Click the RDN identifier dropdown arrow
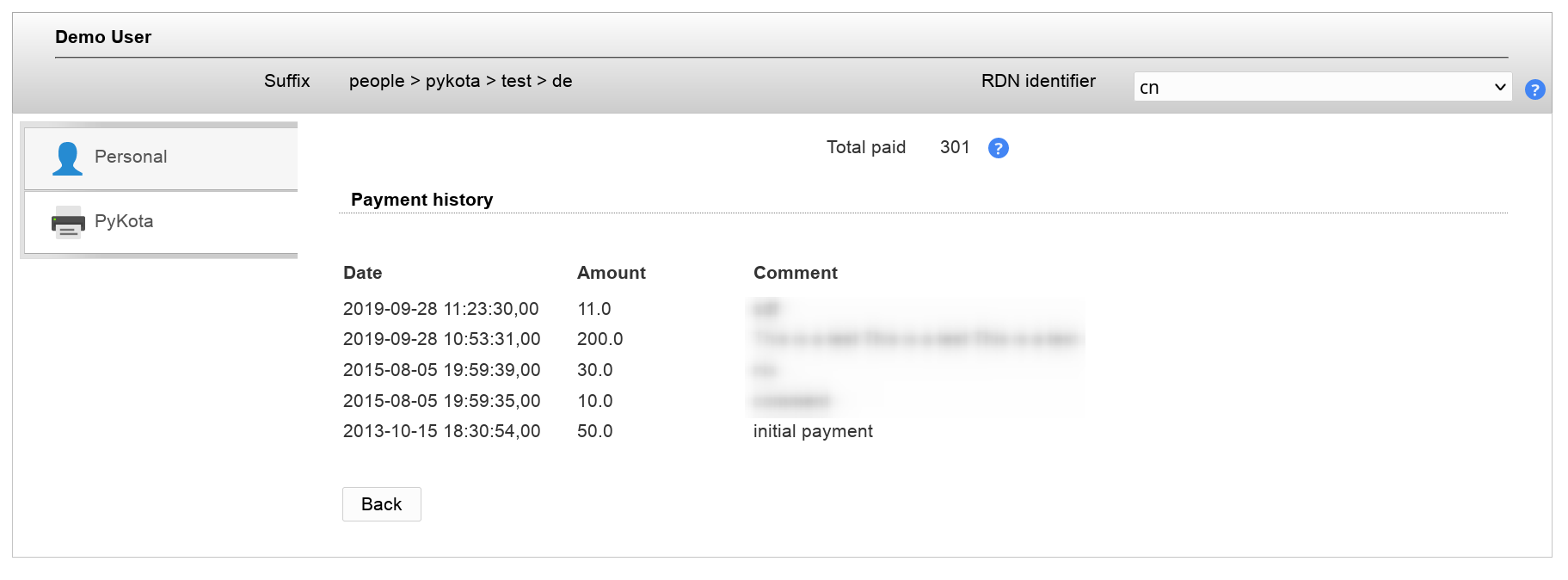 click(x=1499, y=87)
